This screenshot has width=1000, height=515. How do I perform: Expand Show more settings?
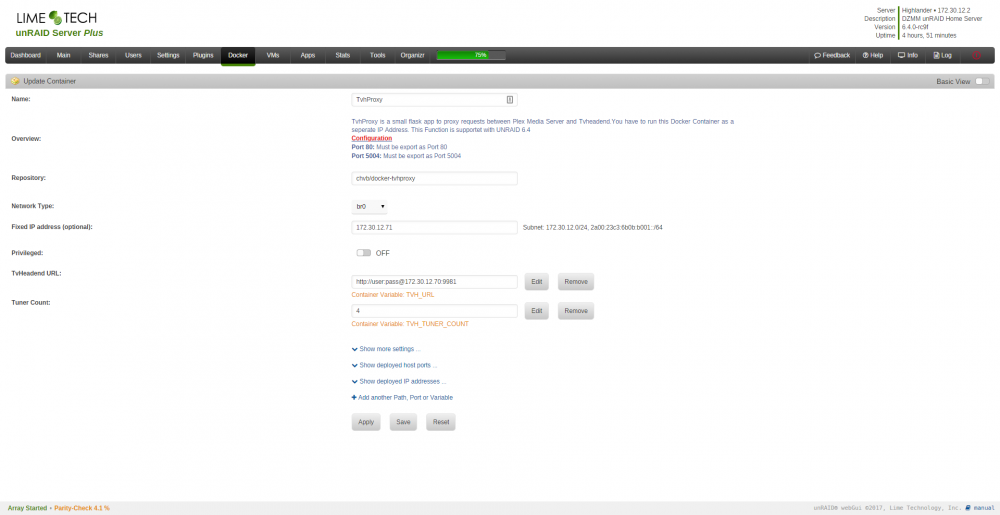tap(385, 349)
